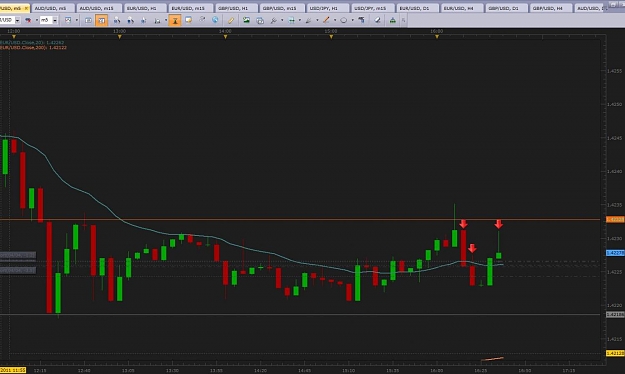Toggle the highlighted chart window button

click(102, 20)
